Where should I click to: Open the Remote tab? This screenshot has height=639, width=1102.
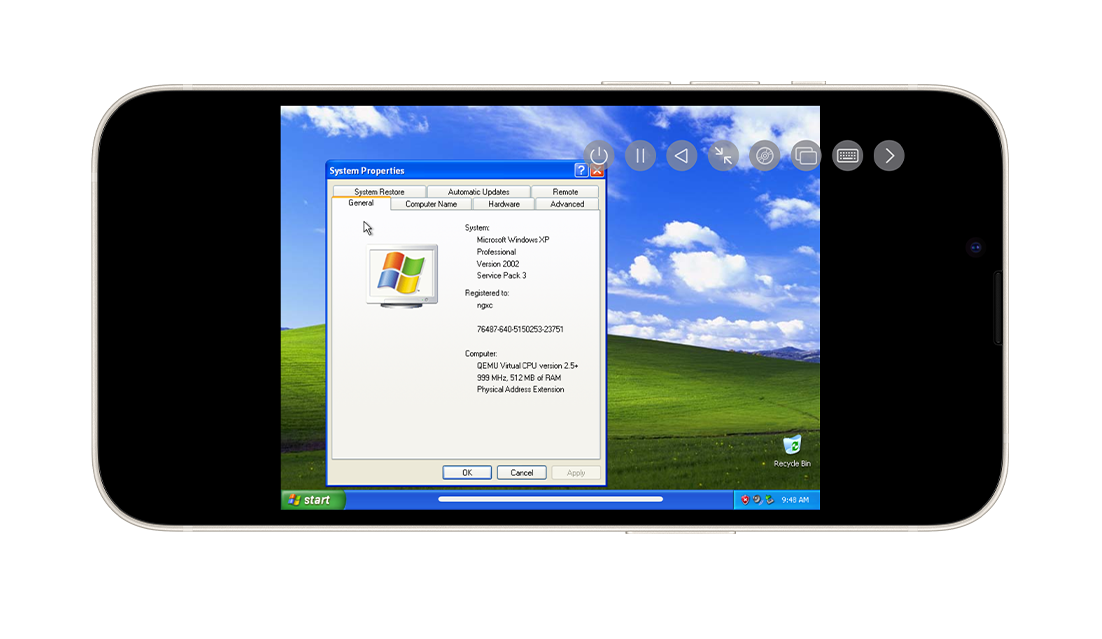(x=565, y=191)
